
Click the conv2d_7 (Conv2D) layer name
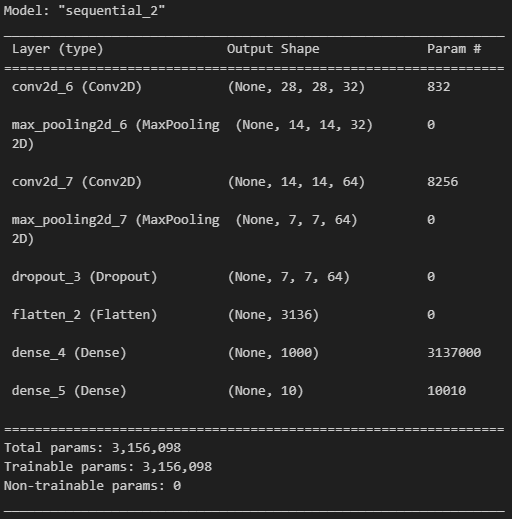click(77, 182)
